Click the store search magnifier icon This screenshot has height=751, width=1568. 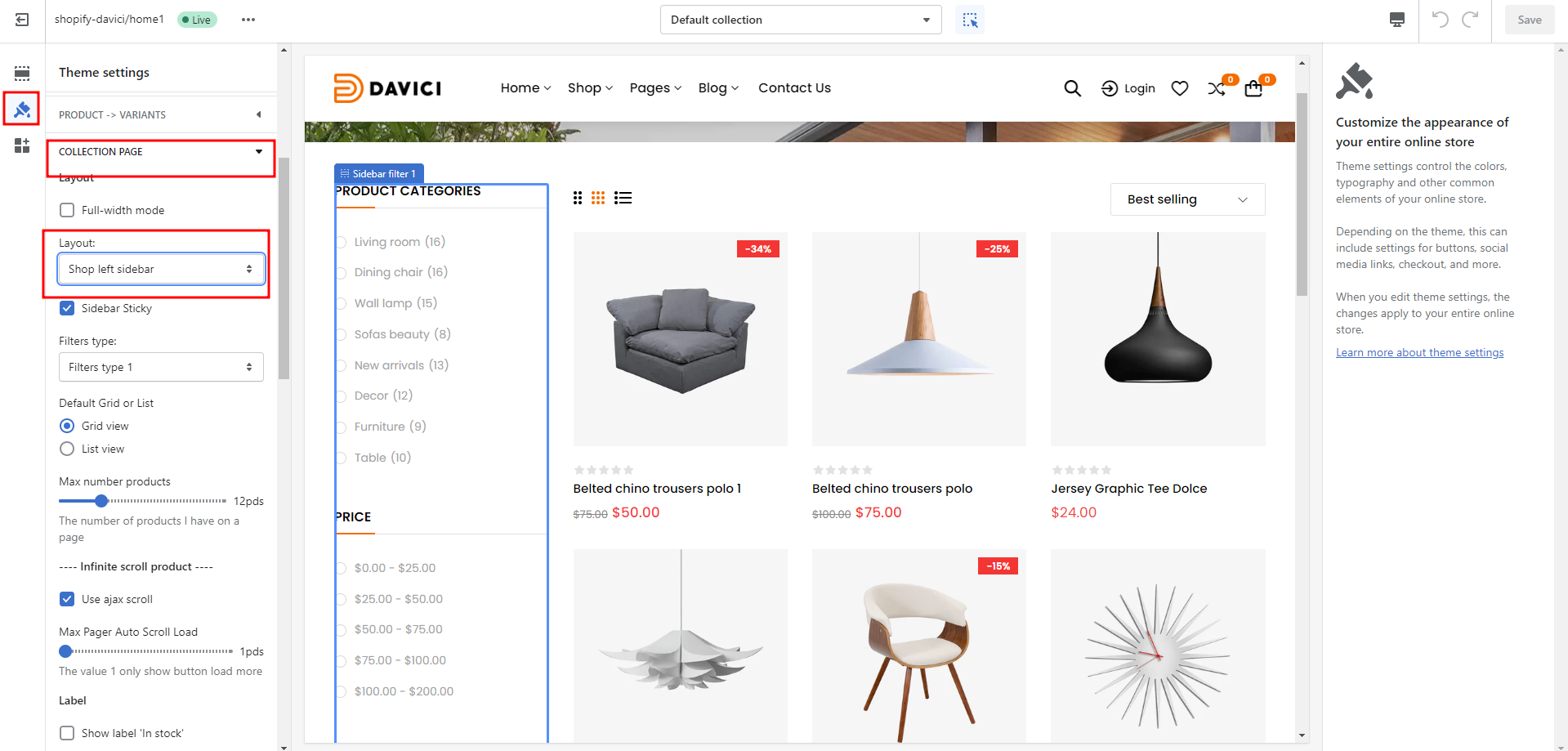click(x=1072, y=88)
